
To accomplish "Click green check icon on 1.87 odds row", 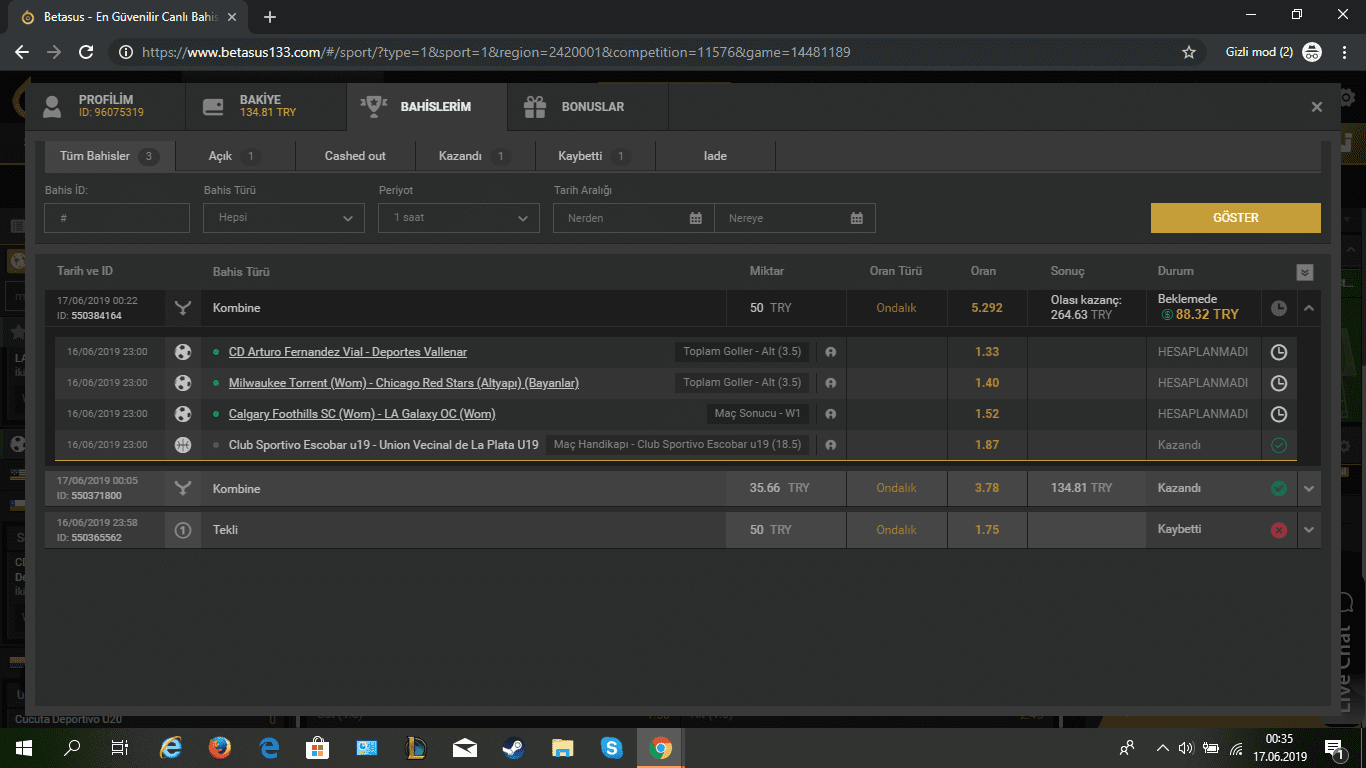I will point(1278,445).
